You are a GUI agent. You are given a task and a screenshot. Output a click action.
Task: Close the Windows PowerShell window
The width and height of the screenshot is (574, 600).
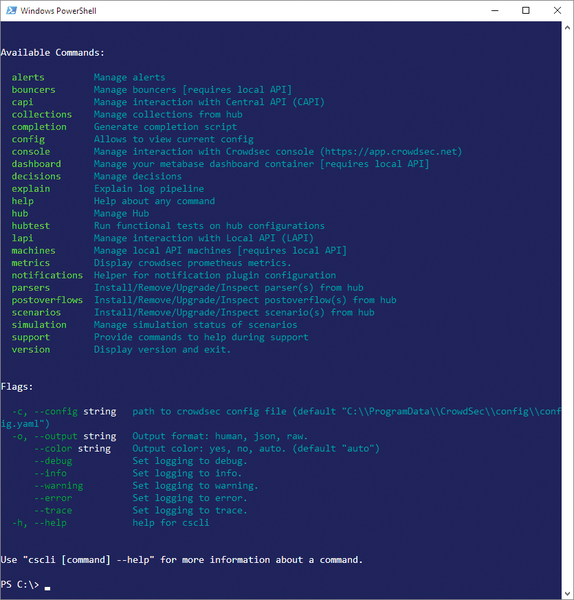click(557, 10)
